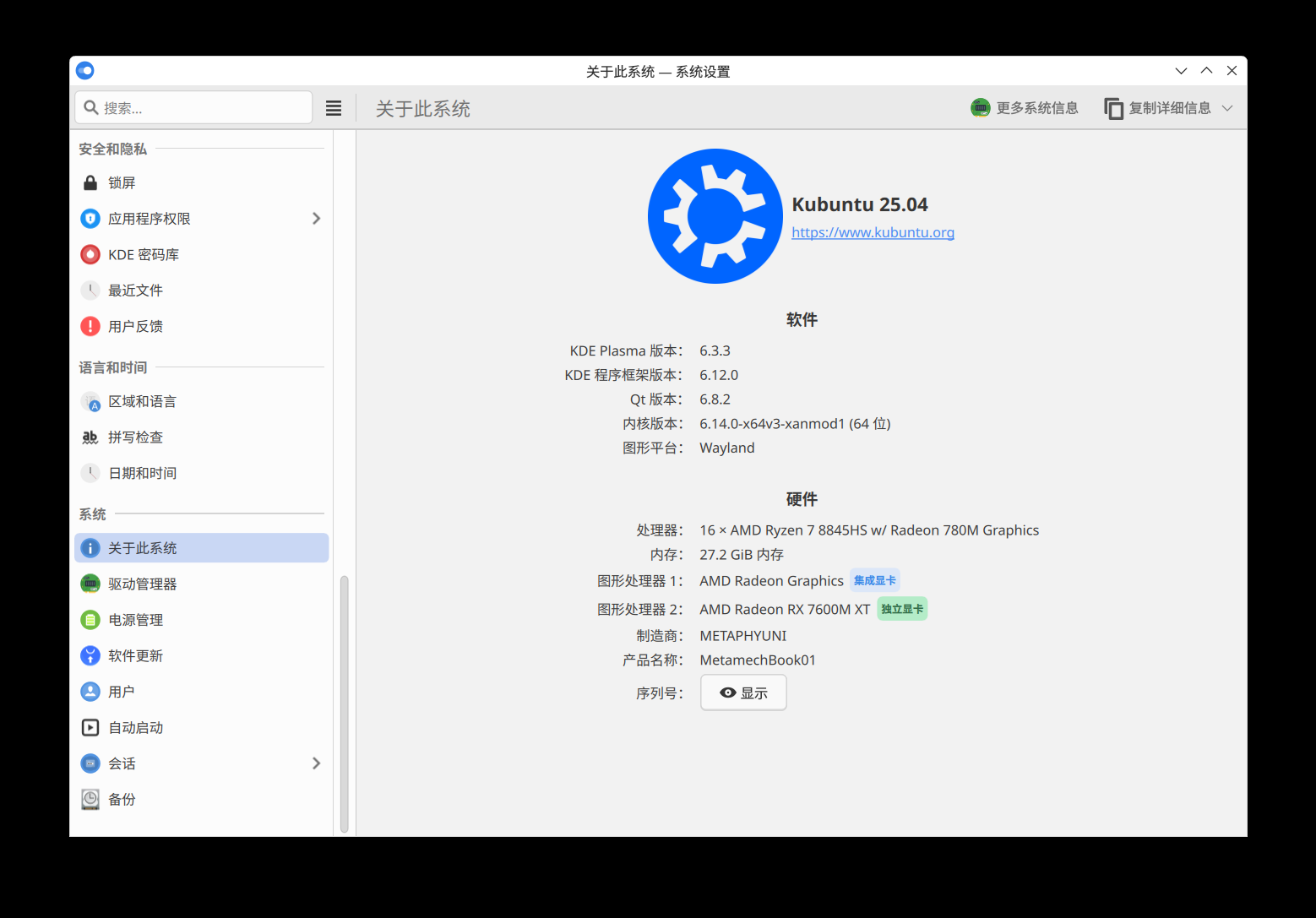Click 复制详细信息 copy button

1158,108
